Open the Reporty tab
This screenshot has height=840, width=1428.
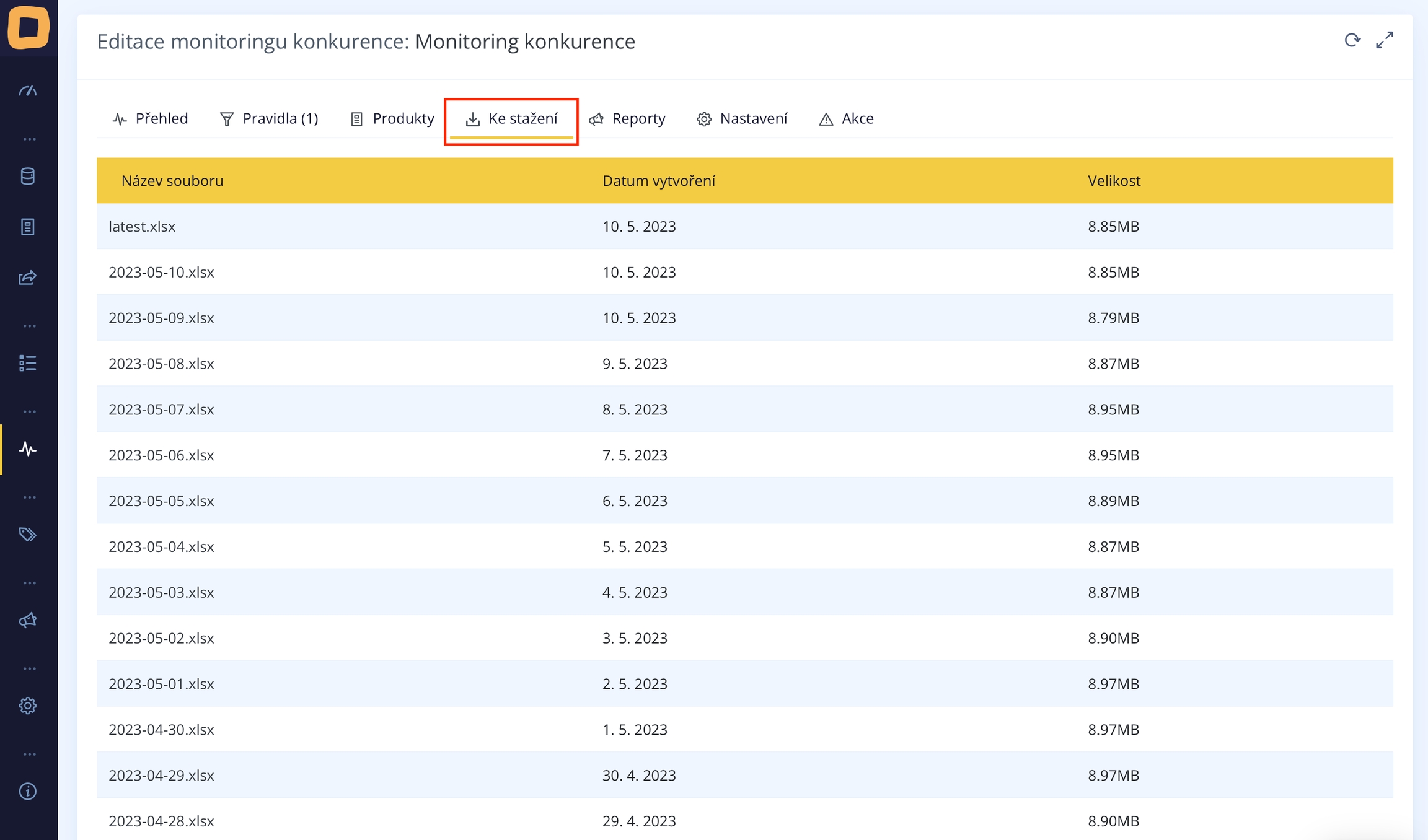(627, 119)
